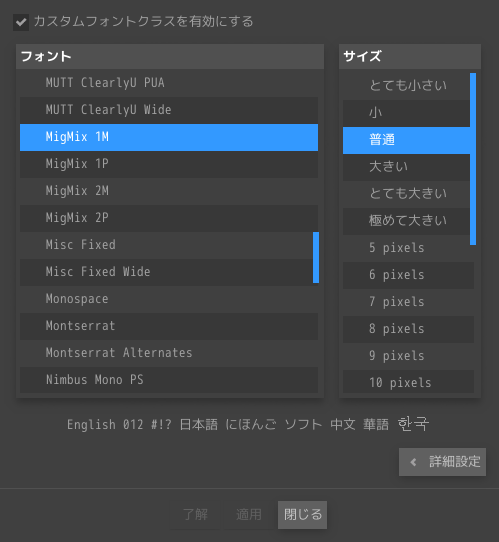The width and height of the screenshot is (499, 542).
Task: Choose the 大きい size option
Action: coord(406,167)
